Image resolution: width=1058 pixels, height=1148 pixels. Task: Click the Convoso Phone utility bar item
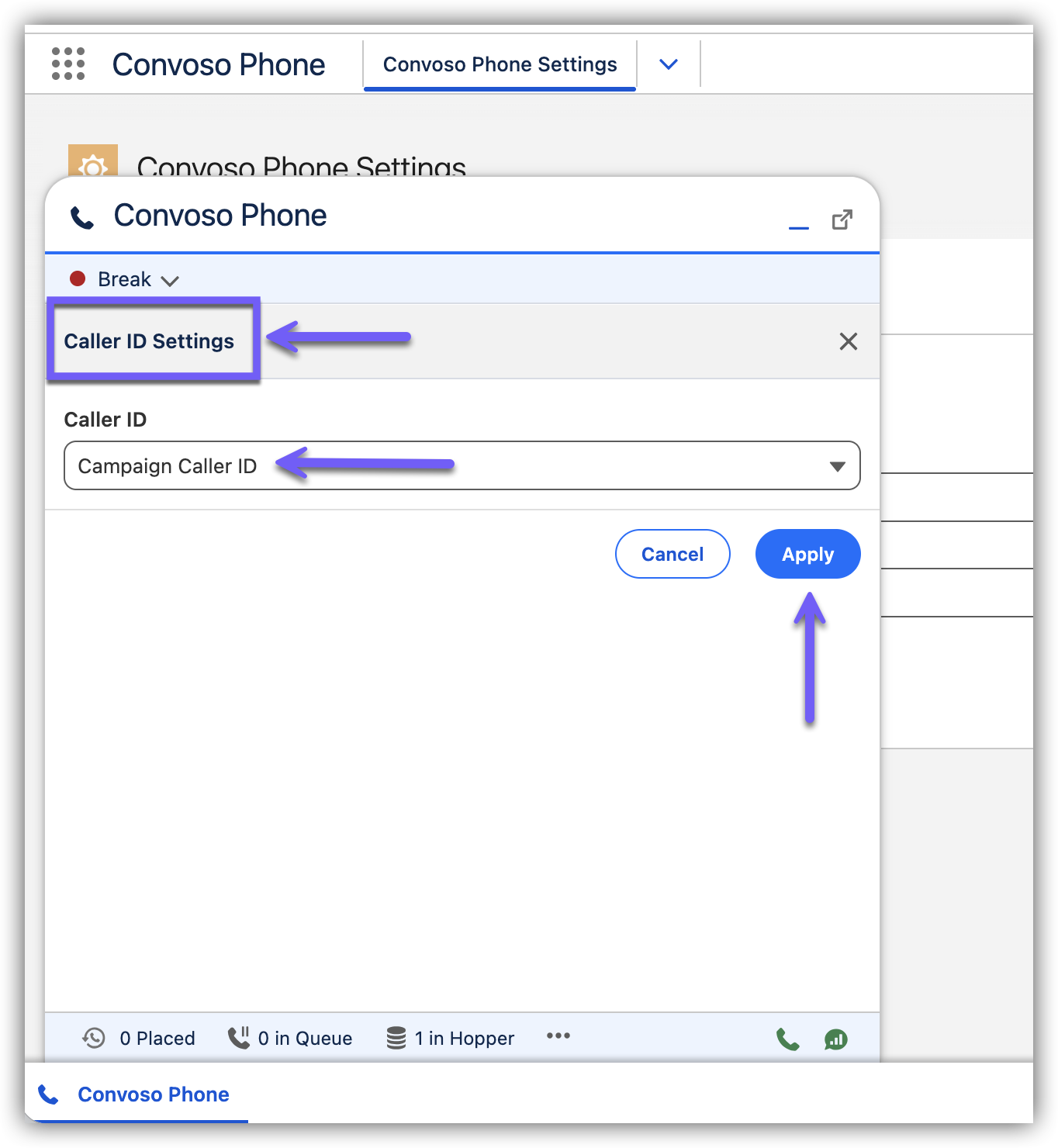(x=136, y=1094)
